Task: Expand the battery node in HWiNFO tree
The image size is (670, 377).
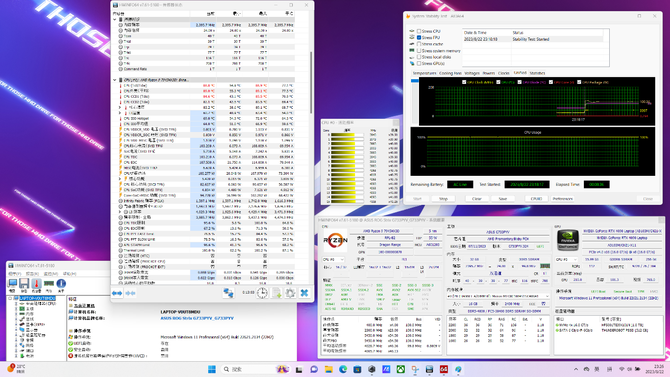Action: point(16,356)
